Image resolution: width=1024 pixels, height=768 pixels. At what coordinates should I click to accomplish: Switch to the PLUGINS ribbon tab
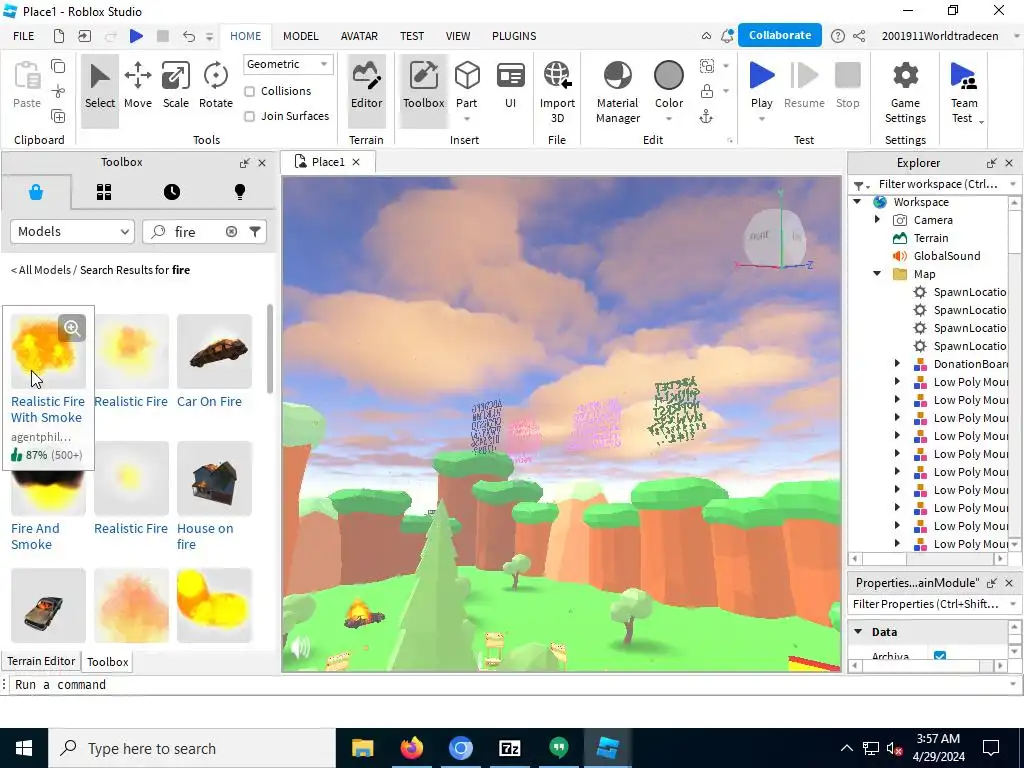[514, 36]
